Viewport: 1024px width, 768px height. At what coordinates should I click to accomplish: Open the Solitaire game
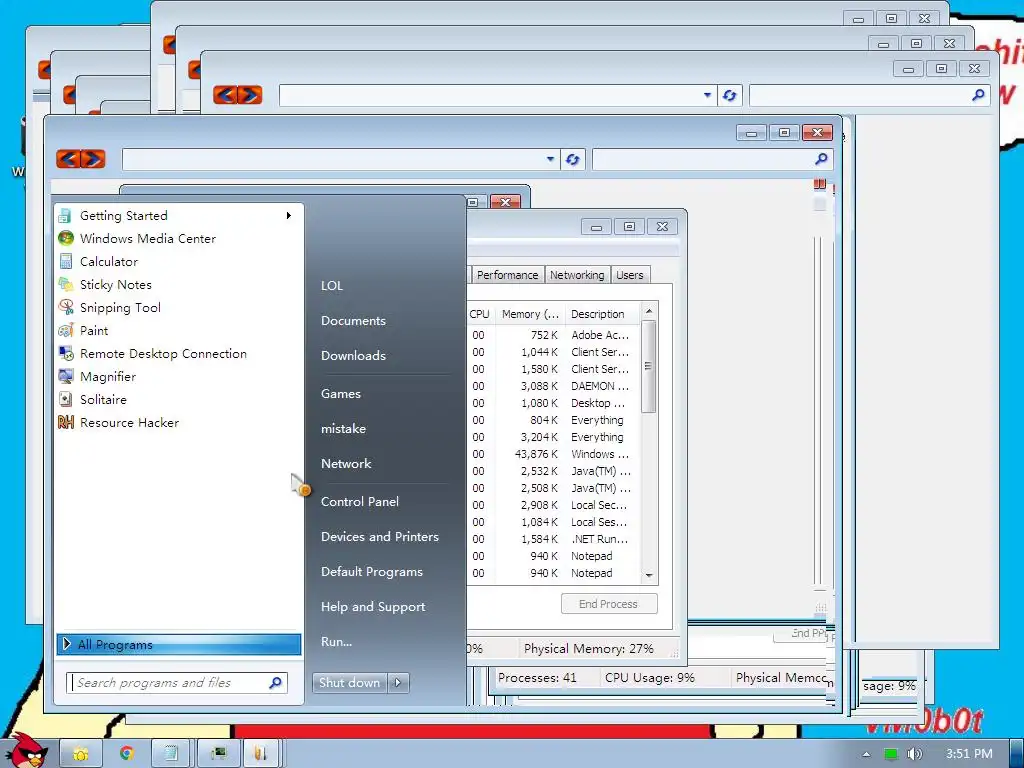(x=176, y=400)
